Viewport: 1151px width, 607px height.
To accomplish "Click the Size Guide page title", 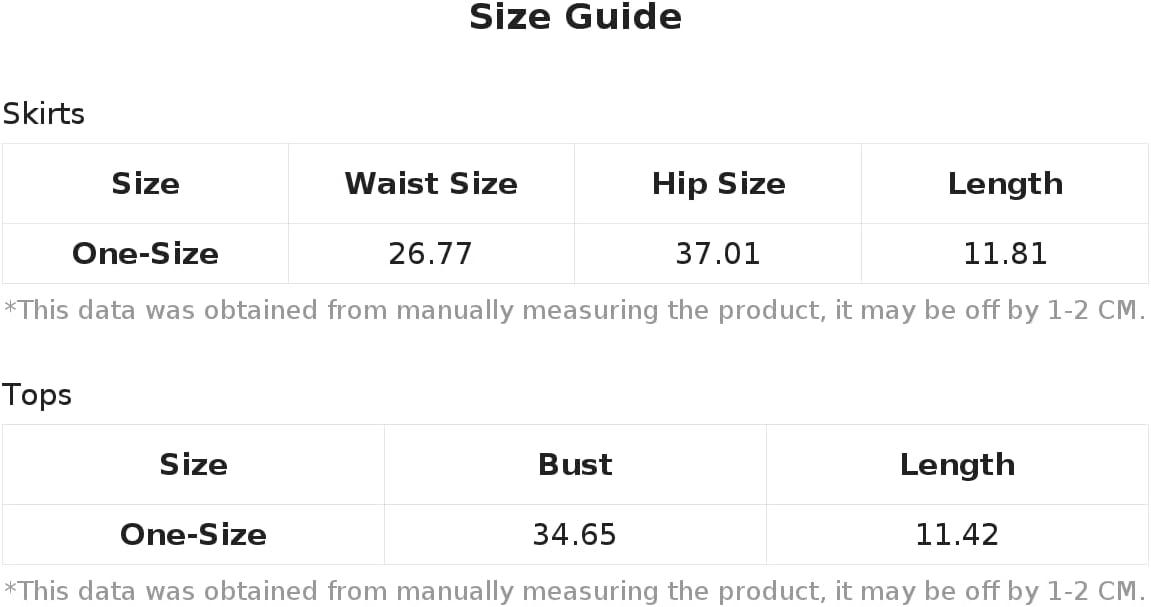I will coord(575,18).
